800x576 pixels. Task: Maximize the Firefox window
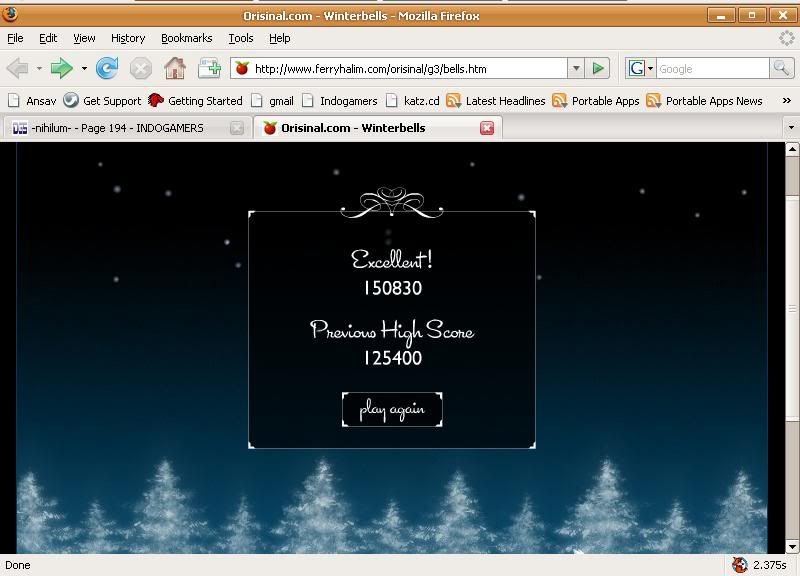(x=752, y=16)
